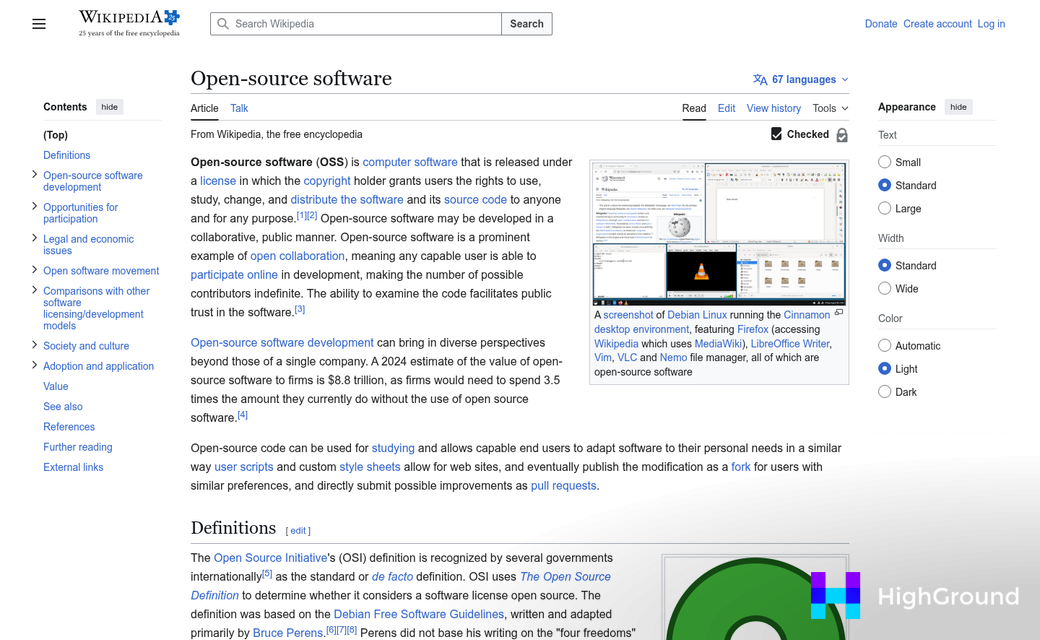This screenshot has height=640, width=1040.
Task: Switch to the Article tab
Action: [x=204, y=108]
